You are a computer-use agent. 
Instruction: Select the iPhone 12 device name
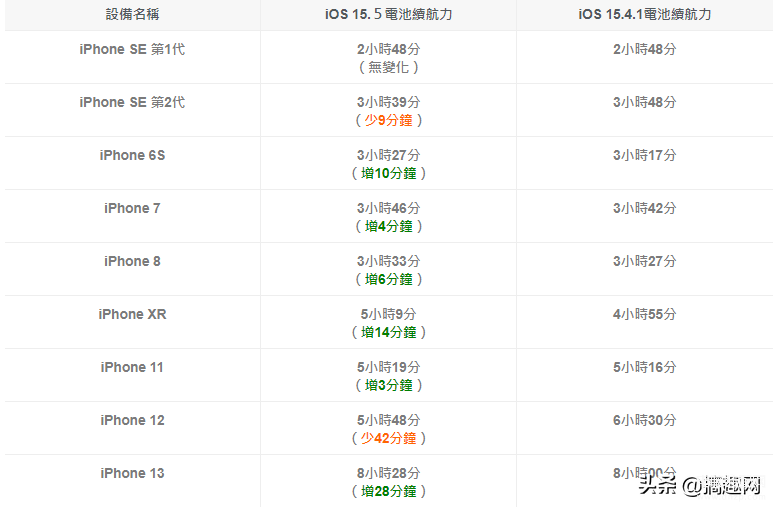132,420
